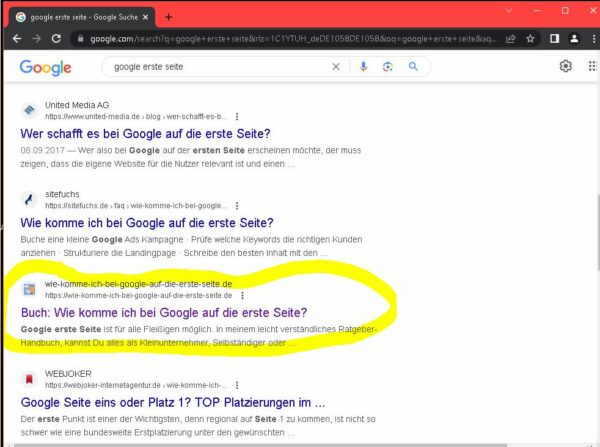
Task: Click the Google logo
Action: point(46,68)
